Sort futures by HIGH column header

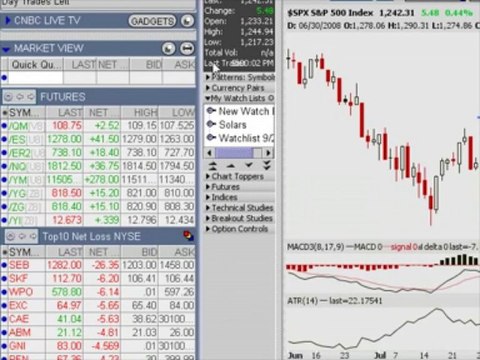pos(139,113)
